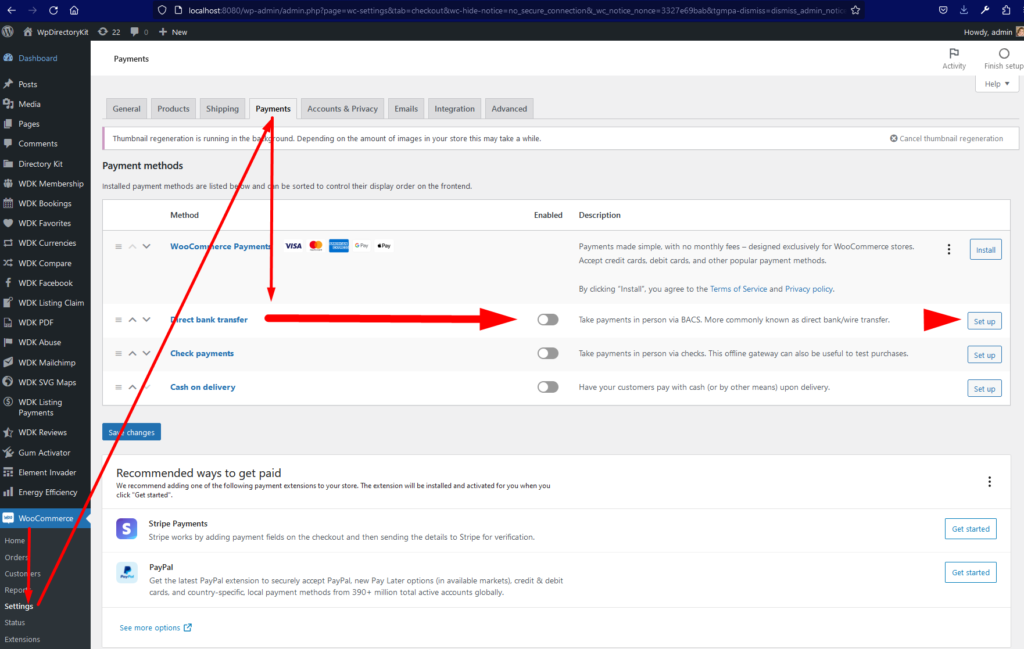Grab drag handle for Cash on delivery row
The height and width of the screenshot is (649, 1024).
[x=118, y=387]
